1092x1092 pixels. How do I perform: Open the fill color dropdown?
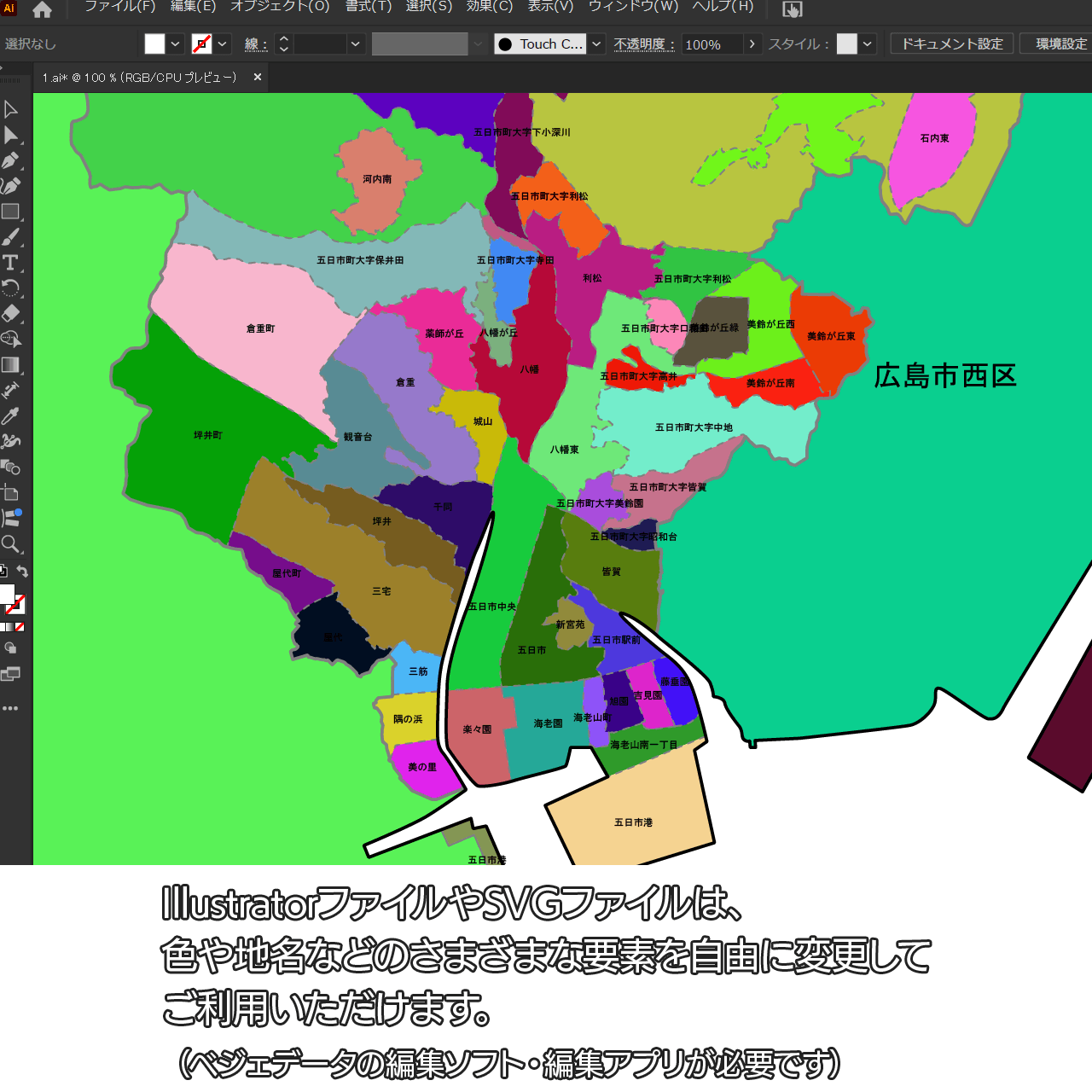click(175, 44)
